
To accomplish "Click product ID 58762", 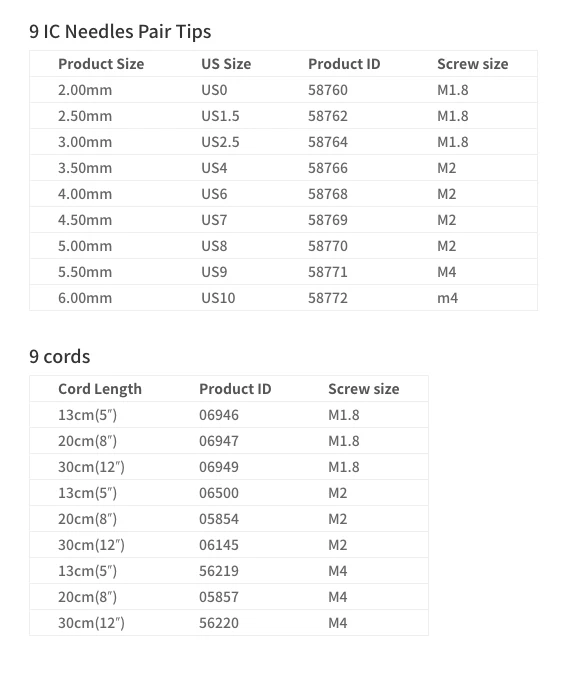I will (328, 116).
